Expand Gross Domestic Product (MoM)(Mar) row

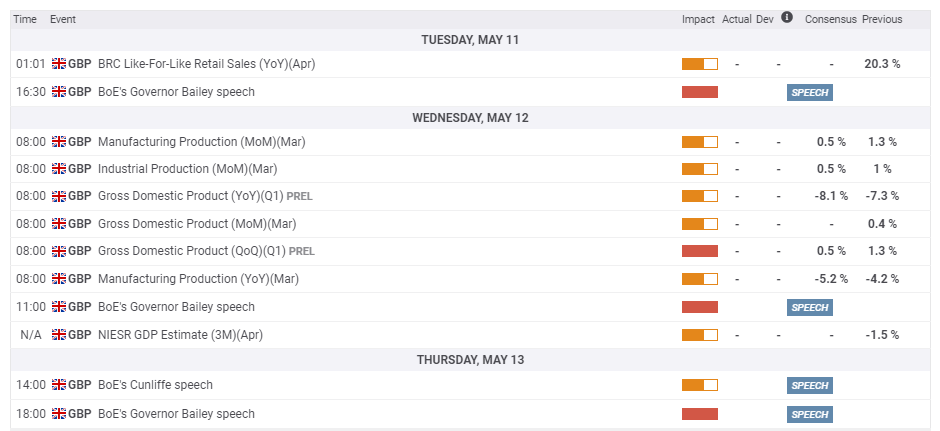(470, 224)
